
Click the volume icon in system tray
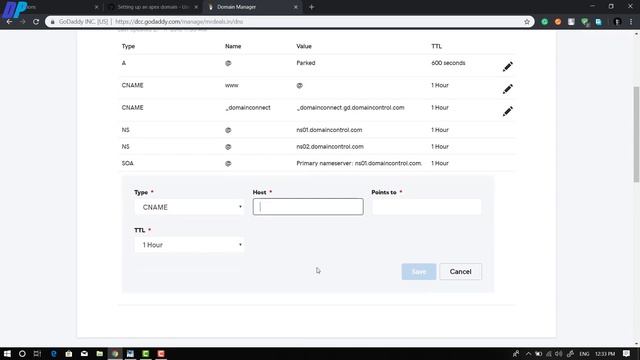(558, 353)
